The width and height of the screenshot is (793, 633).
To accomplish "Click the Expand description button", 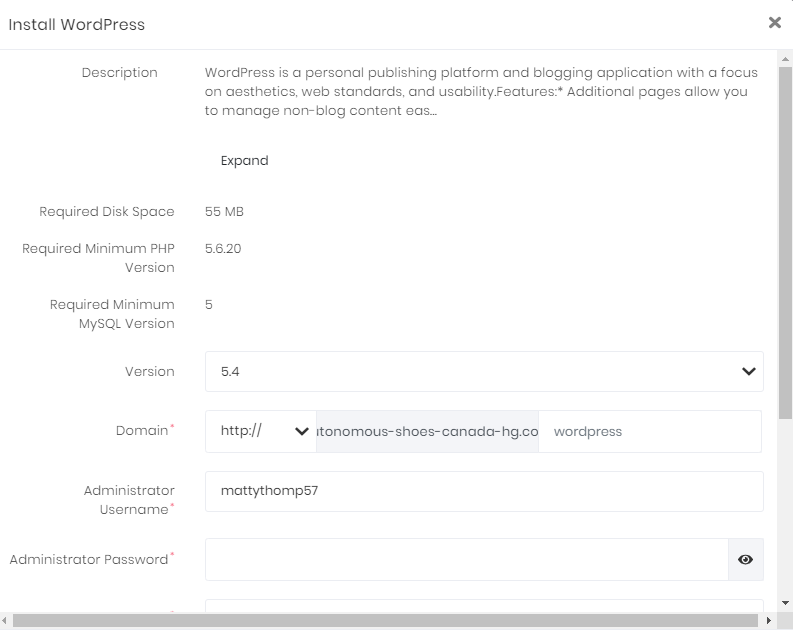I will pos(244,161).
